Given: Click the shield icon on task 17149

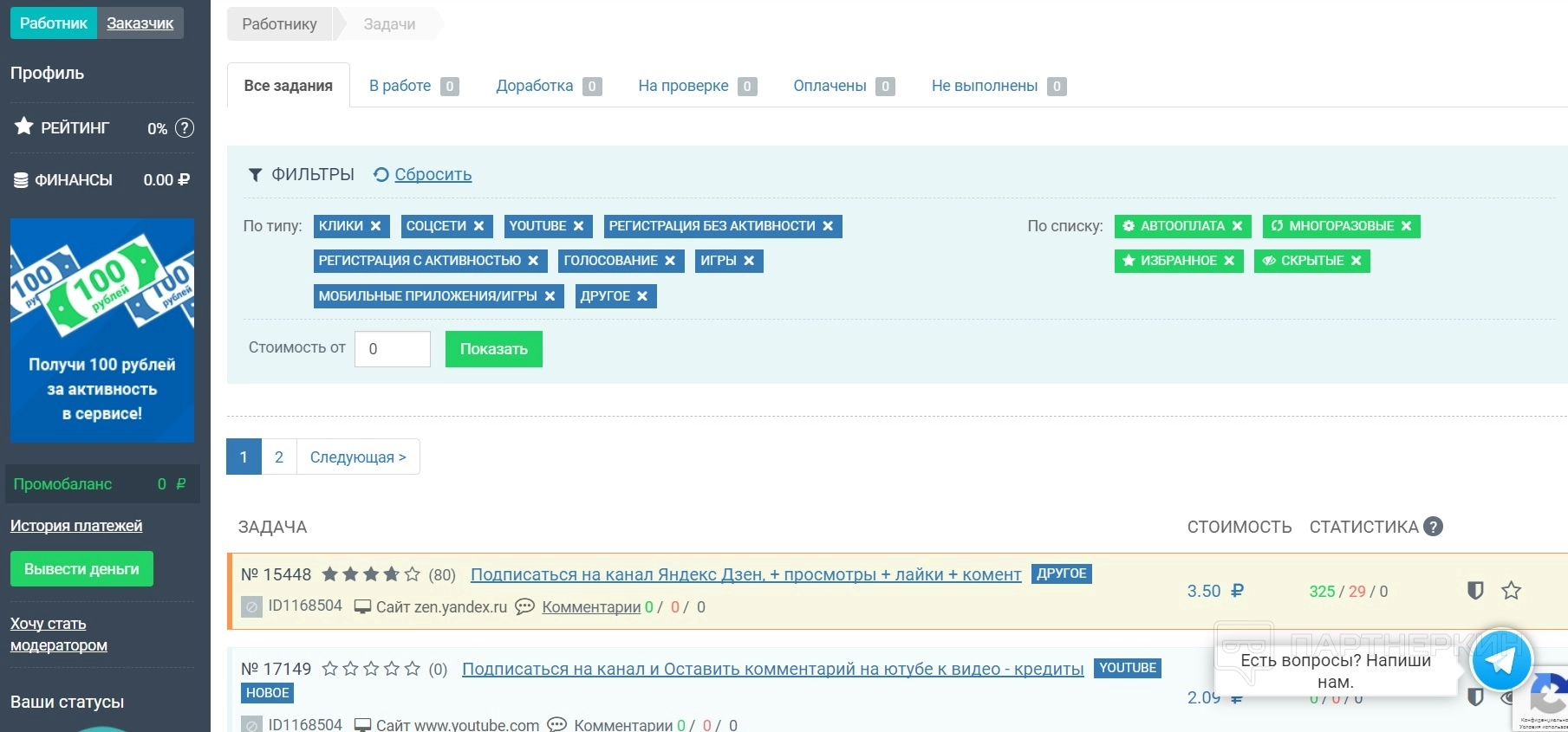Looking at the screenshot, I should tap(1475, 697).
